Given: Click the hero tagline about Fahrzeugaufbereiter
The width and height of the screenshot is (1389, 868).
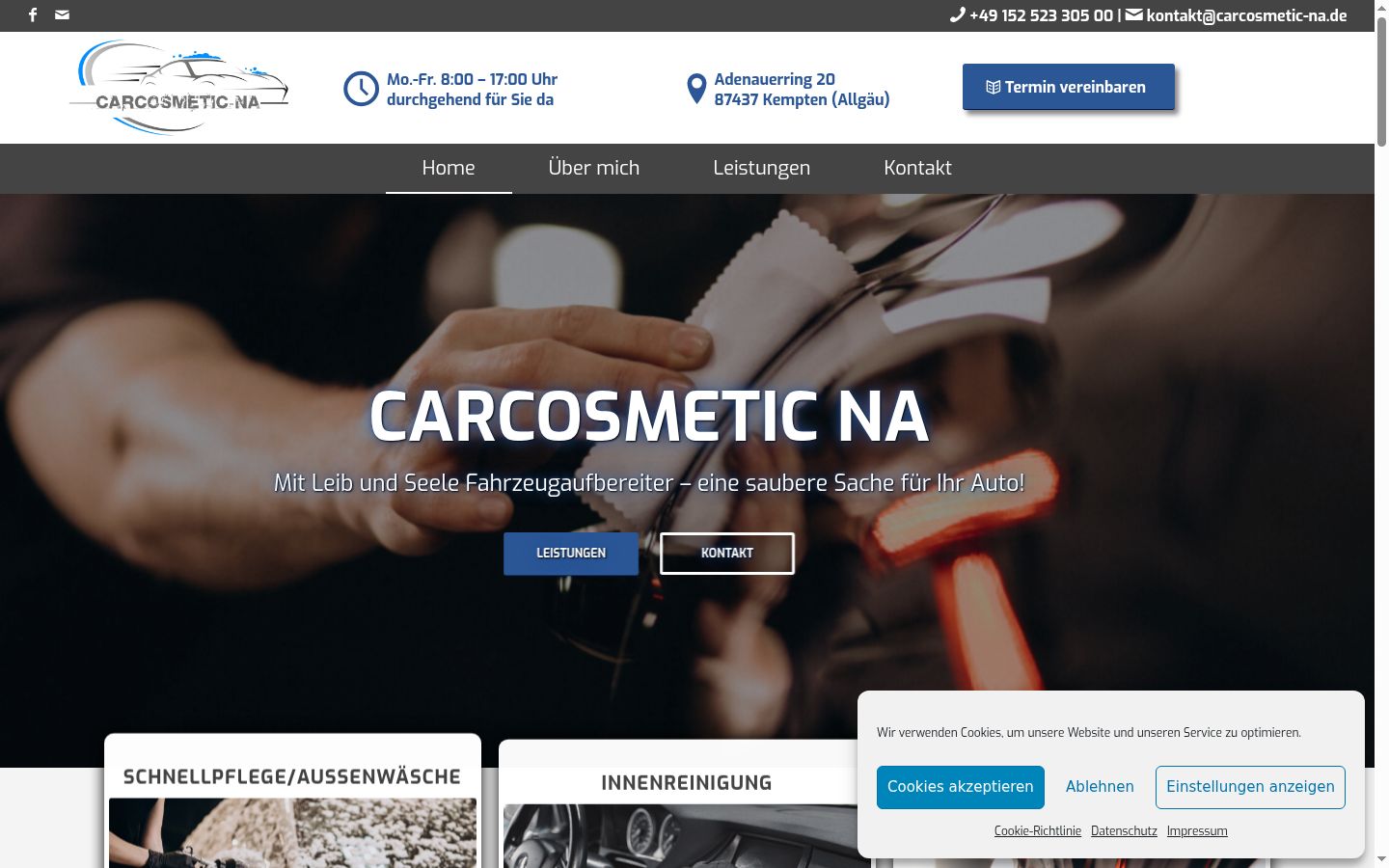Looking at the screenshot, I should tap(649, 483).
